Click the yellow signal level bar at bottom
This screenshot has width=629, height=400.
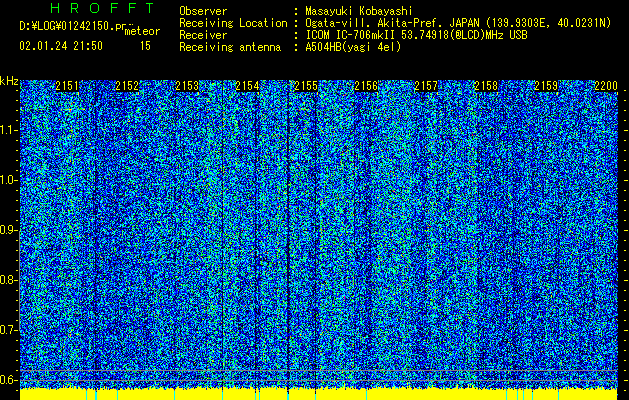pyautogui.click(x=319, y=394)
